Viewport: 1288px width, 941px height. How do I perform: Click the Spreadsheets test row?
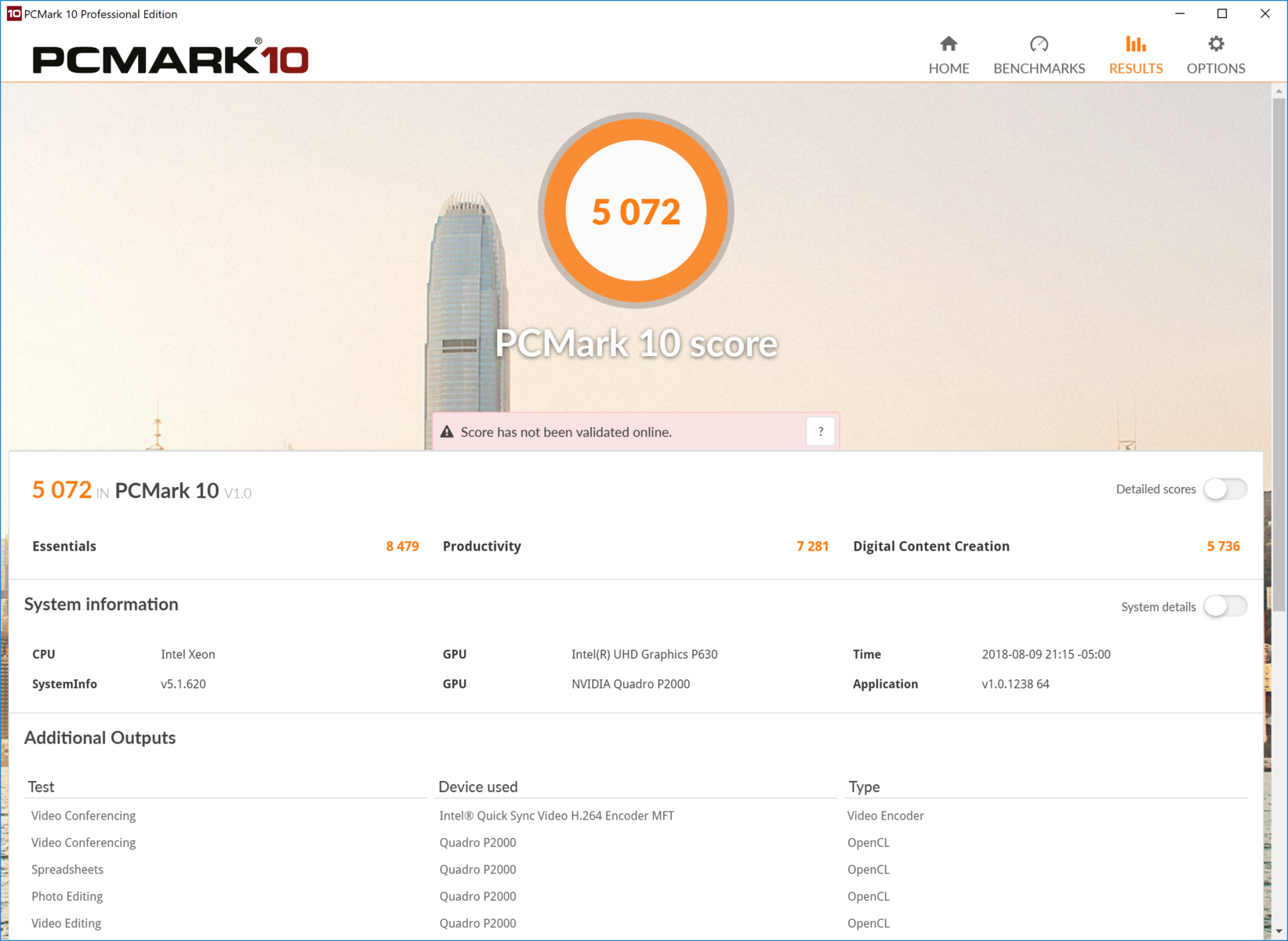pos(67,870)
